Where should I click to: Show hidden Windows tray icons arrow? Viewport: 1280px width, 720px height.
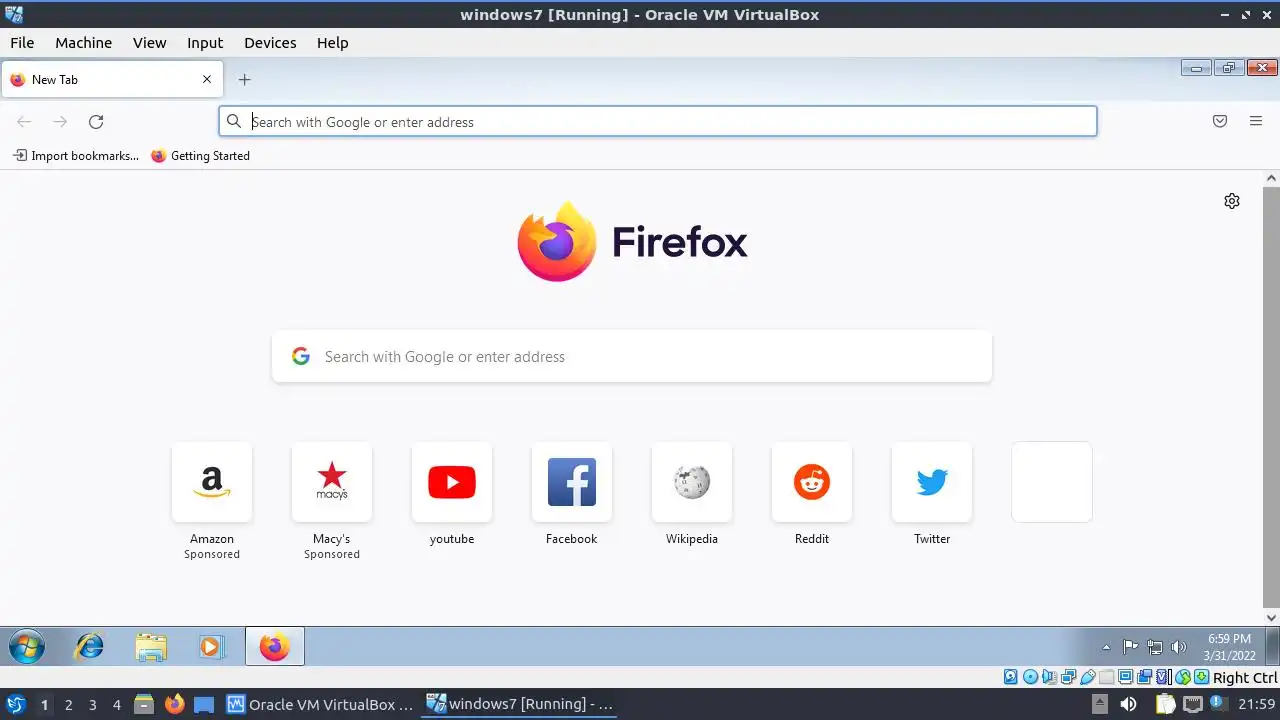1106,647
